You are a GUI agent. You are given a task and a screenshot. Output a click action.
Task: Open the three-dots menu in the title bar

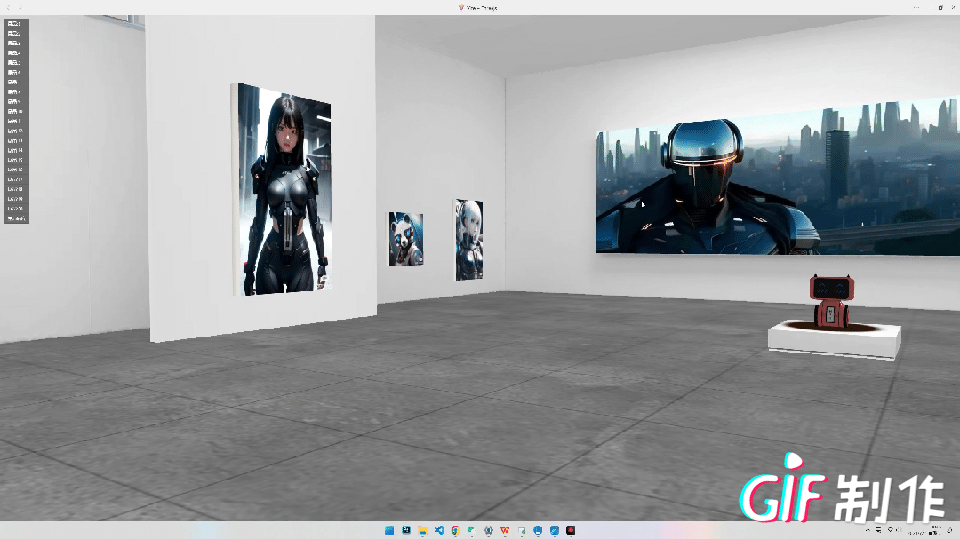(x=917, y=7)
